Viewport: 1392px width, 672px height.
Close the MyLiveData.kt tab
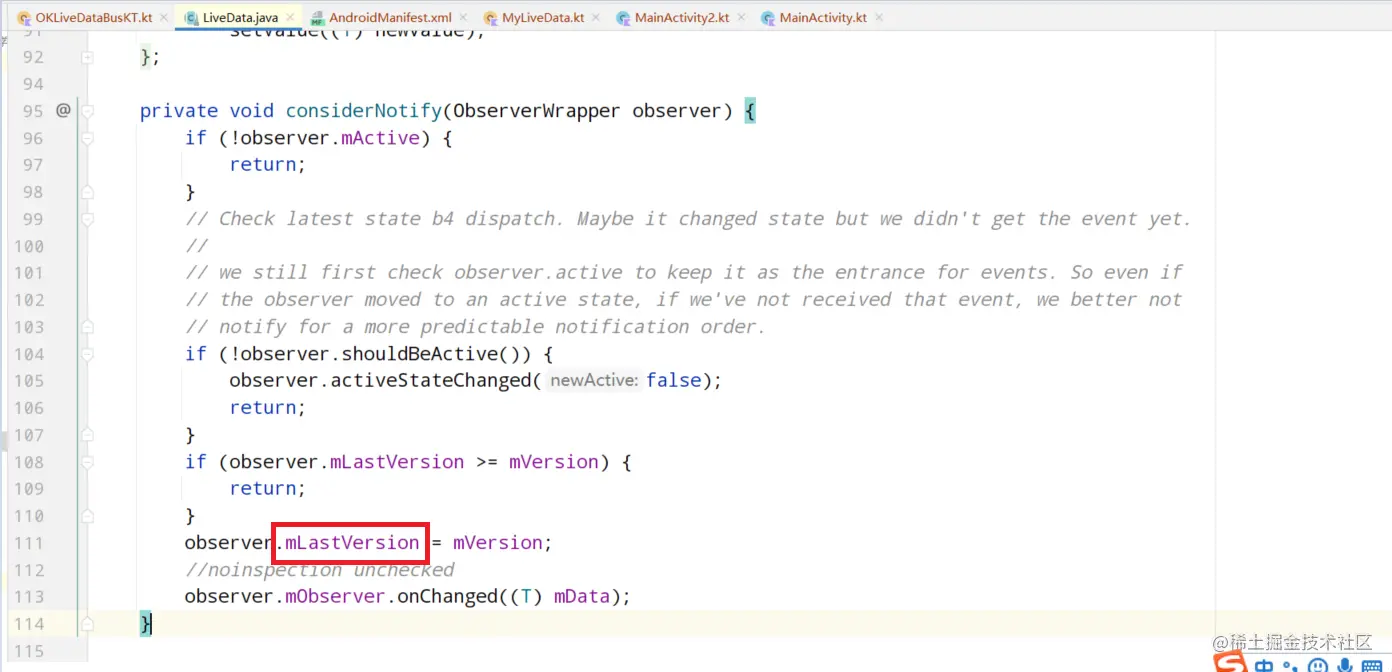(x=596, y=18)
